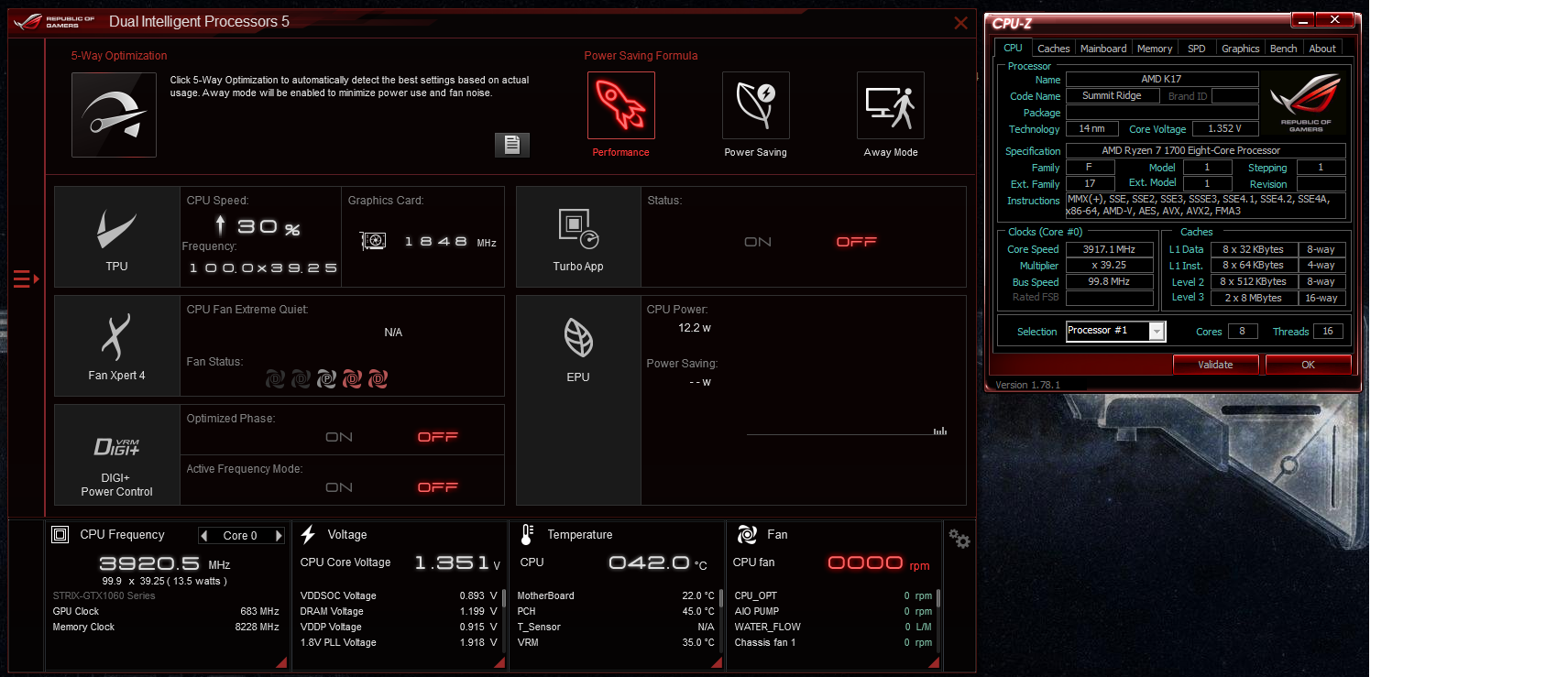Click the Validate button in CPU-Z
Image resolution: width=1568 pixels, height=677 pixels.
pyautogui.click(x=1215, y=365)
